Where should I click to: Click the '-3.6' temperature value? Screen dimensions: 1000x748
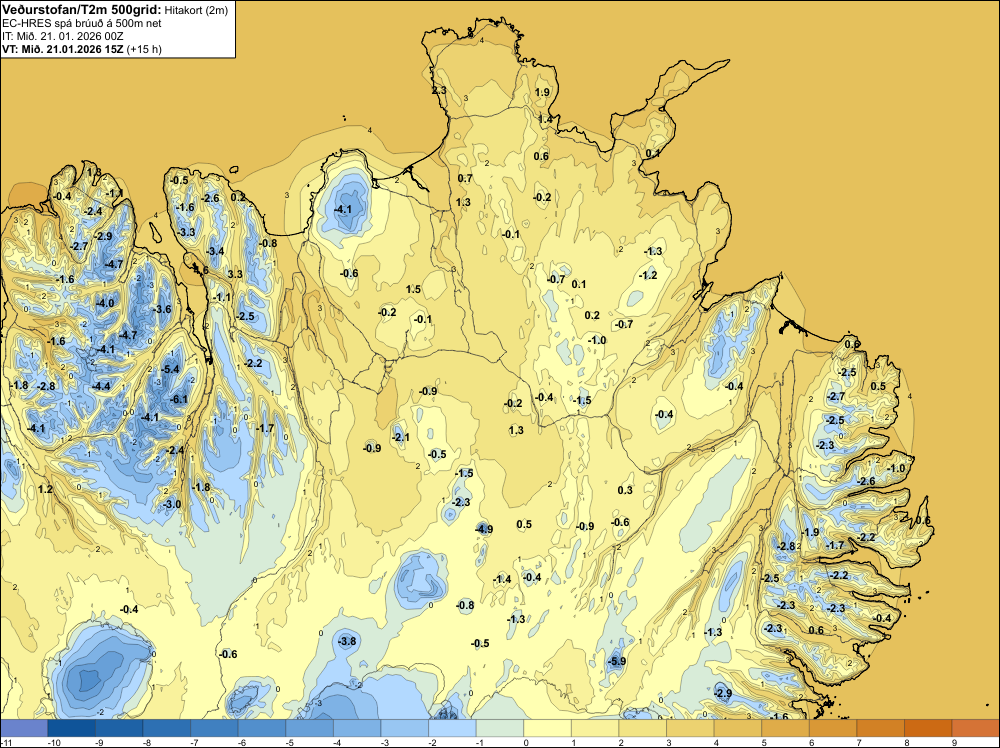[163, 309]
